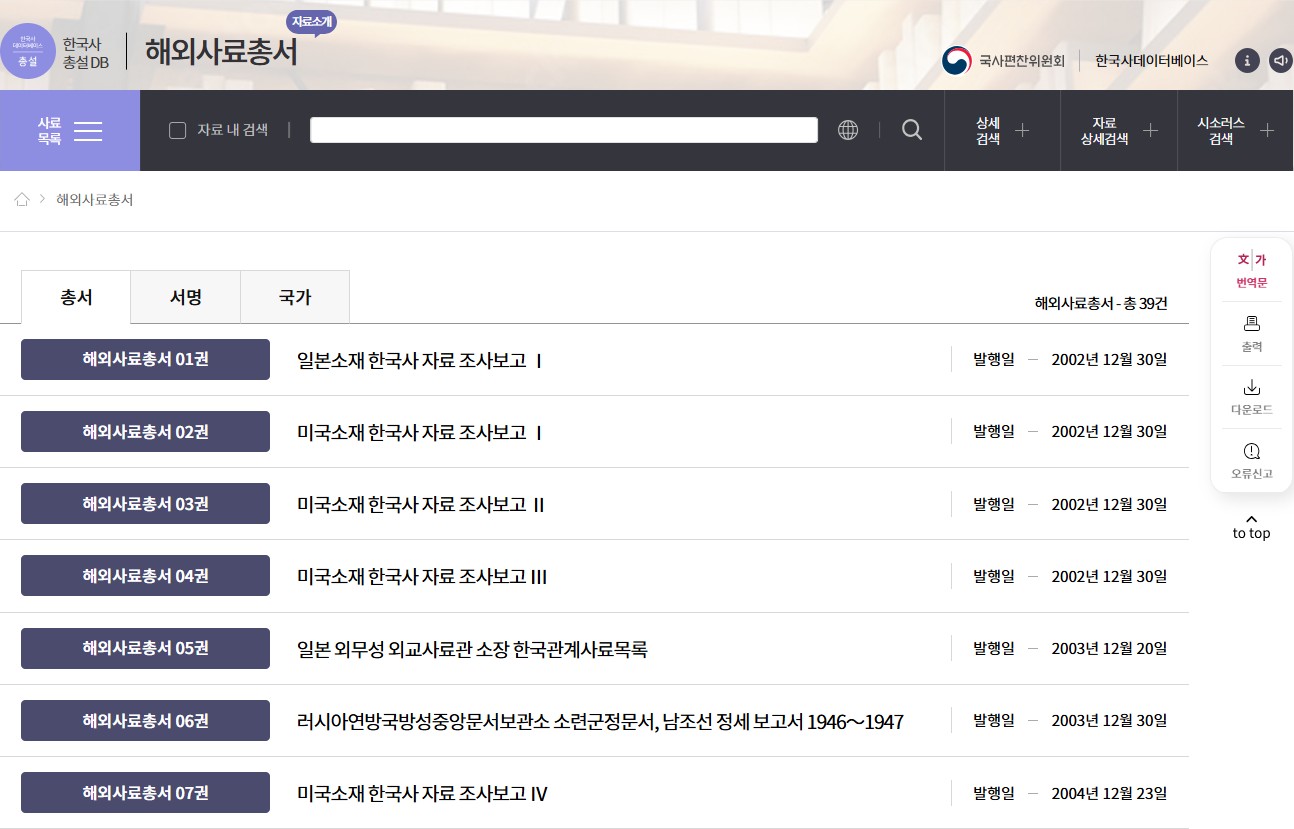This screenshot has width=1294, height=829.
Task: Expand the 상세검색 panel
Action: tap(1002, 131)
